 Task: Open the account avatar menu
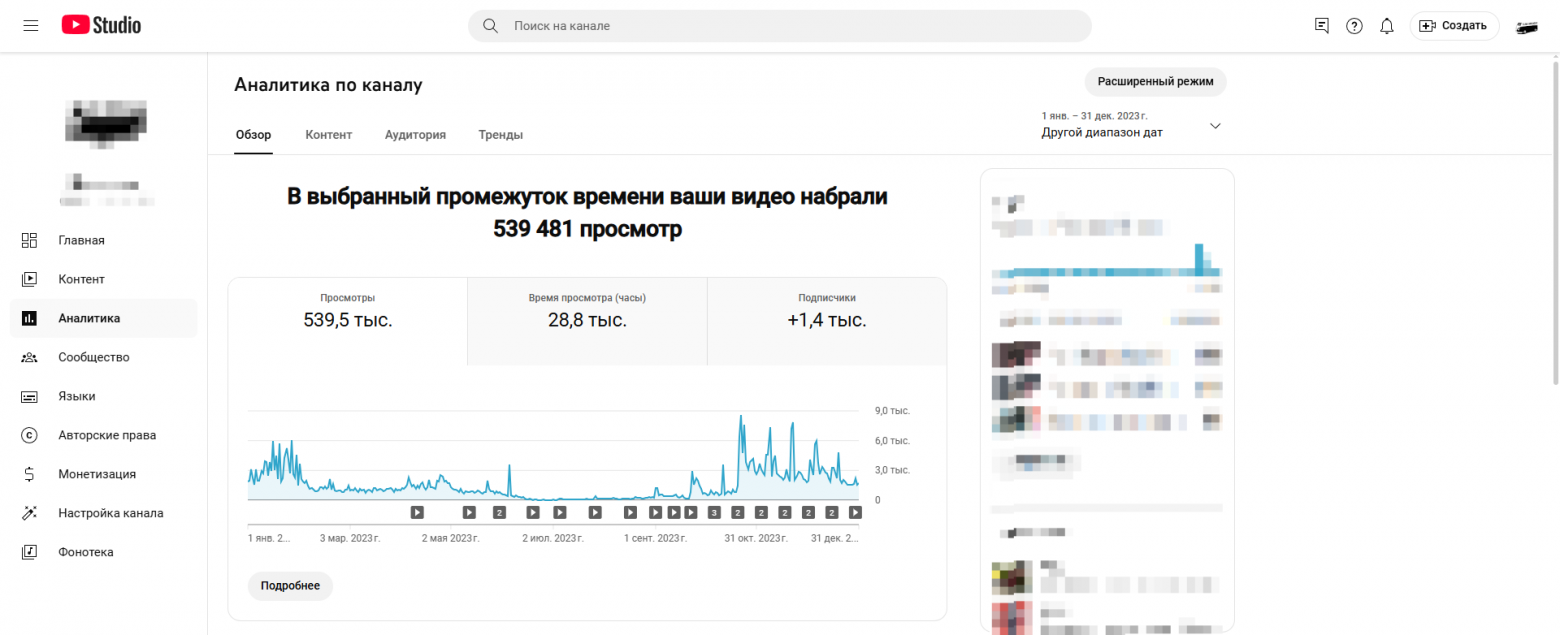pyautogui.click(x=1527, y=27)
